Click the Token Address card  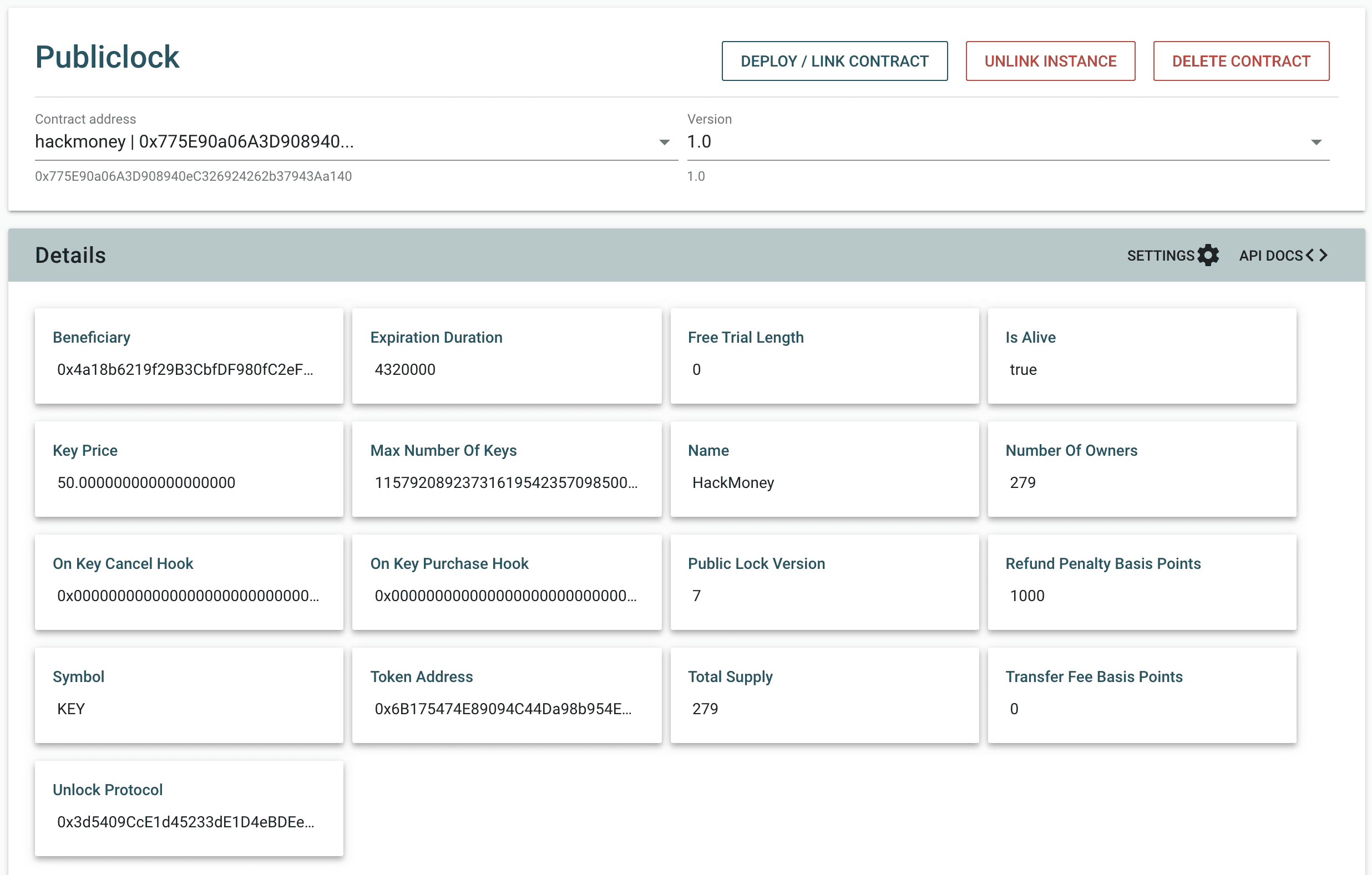click(x=507, y=695)
